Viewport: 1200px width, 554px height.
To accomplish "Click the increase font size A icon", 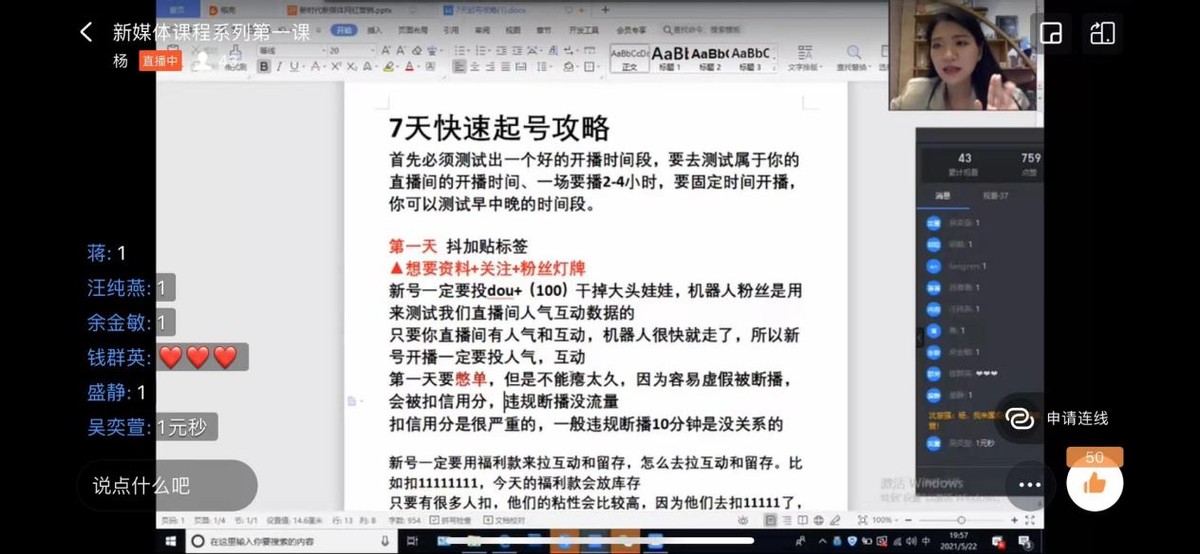I will pos(385,51).
